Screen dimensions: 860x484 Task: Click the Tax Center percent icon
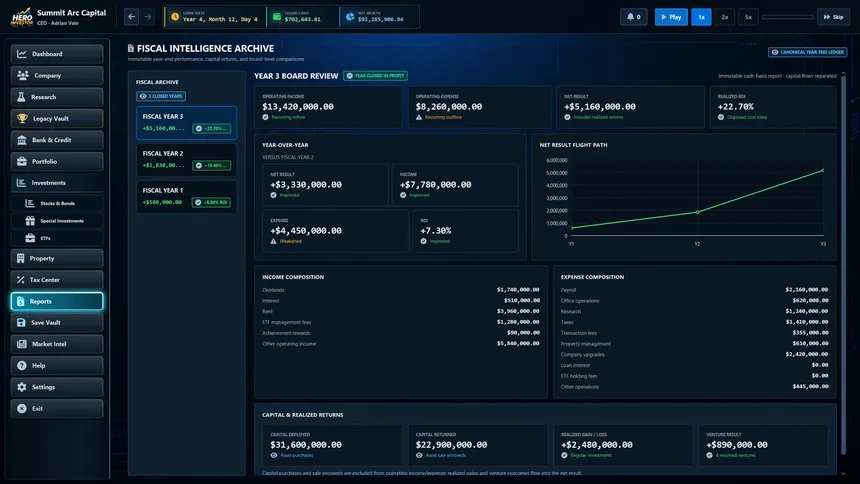(21, 280)
